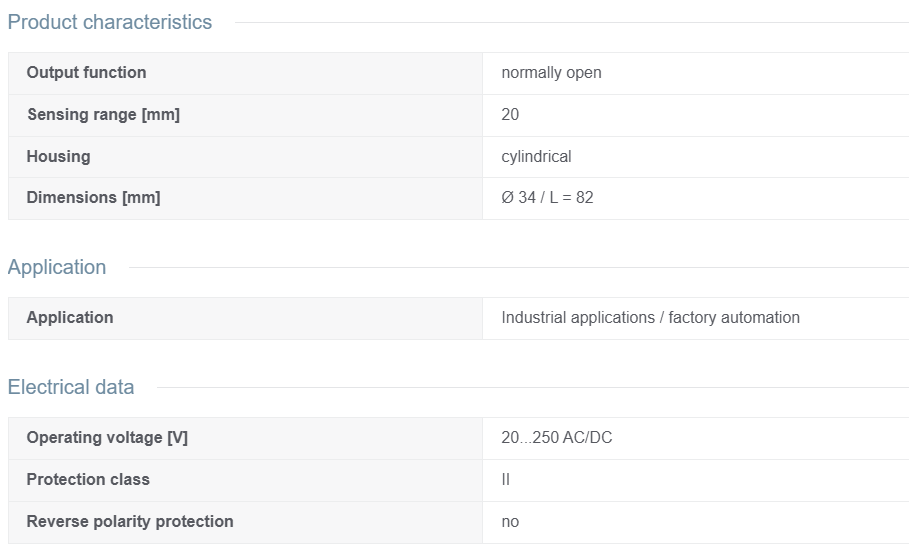909x545 pixels.
Task: Click the sensing range value 20
Action: (x=510, y=114)
